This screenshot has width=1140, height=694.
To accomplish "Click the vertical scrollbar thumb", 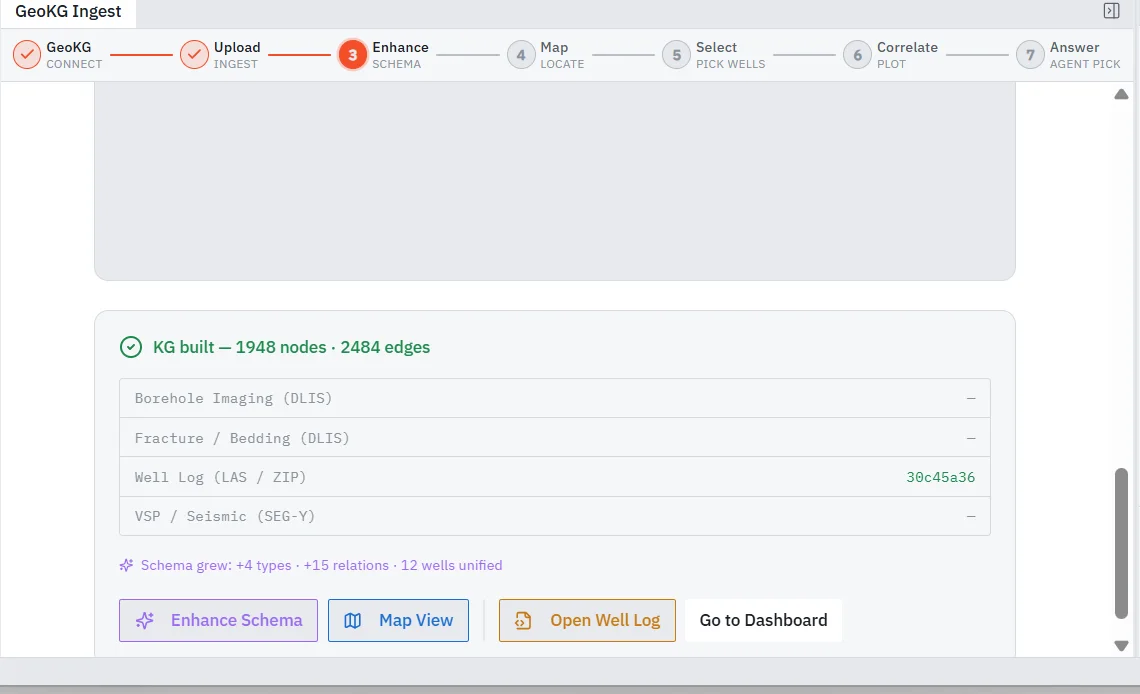I will click(x=1121, y=544).
